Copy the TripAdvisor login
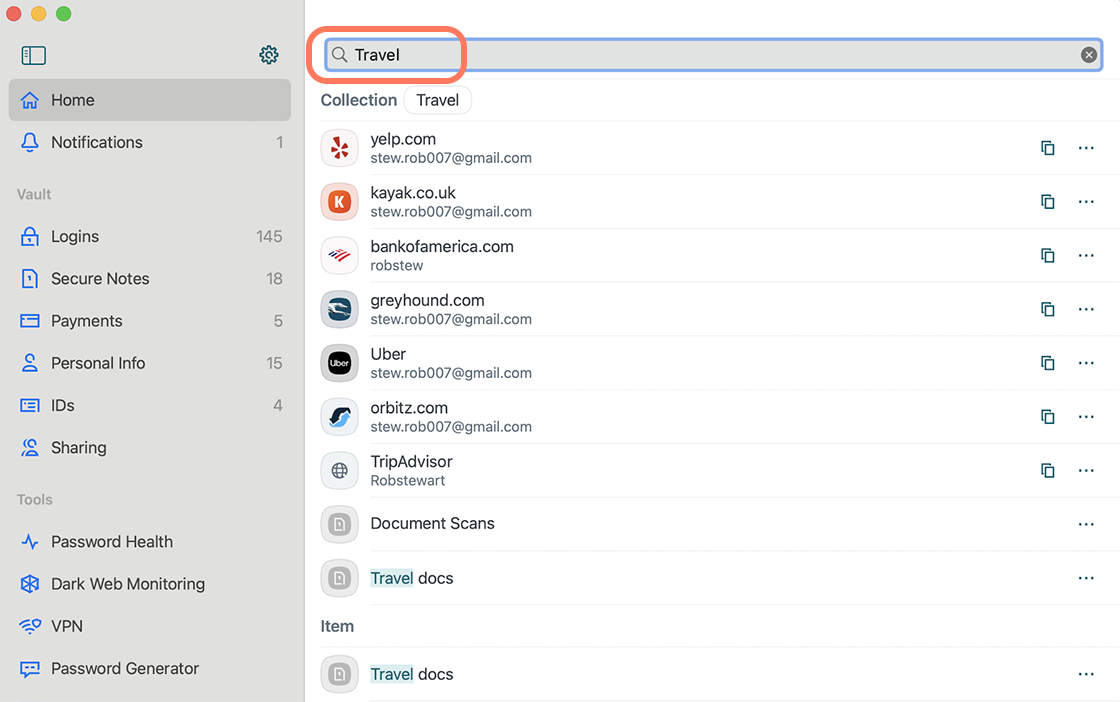This screenshot has width=1120, height=702. [1047, 470]
